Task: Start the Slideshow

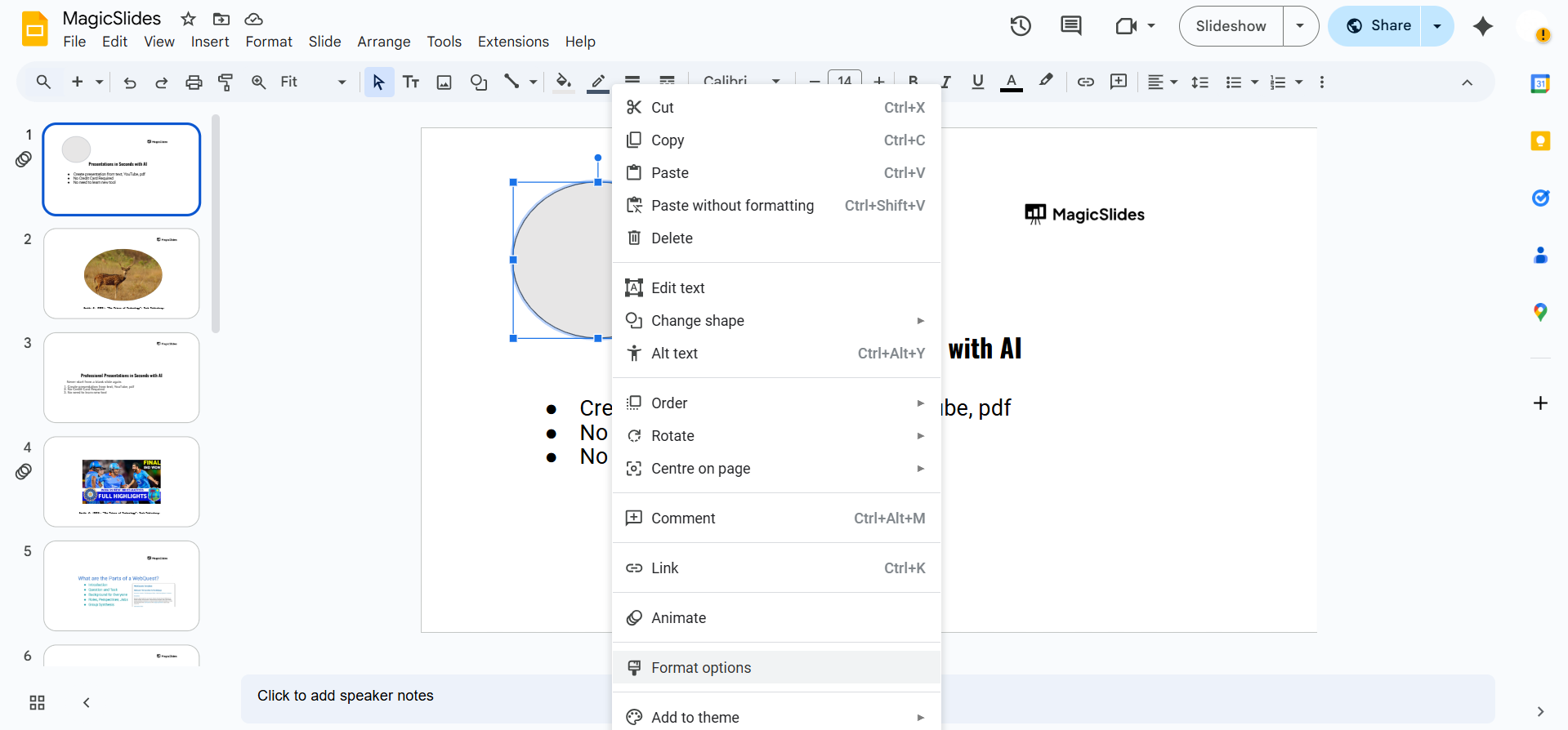Action: [x=1231, y=26]
